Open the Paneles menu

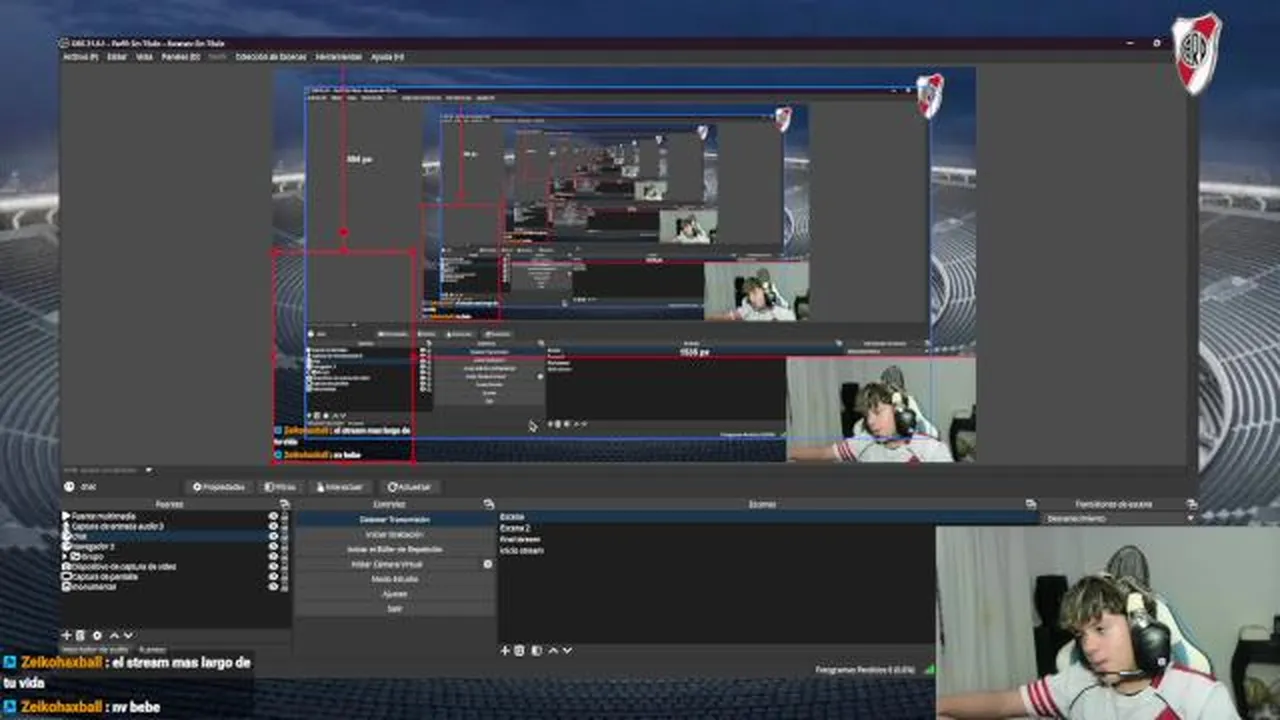(181, 57)
